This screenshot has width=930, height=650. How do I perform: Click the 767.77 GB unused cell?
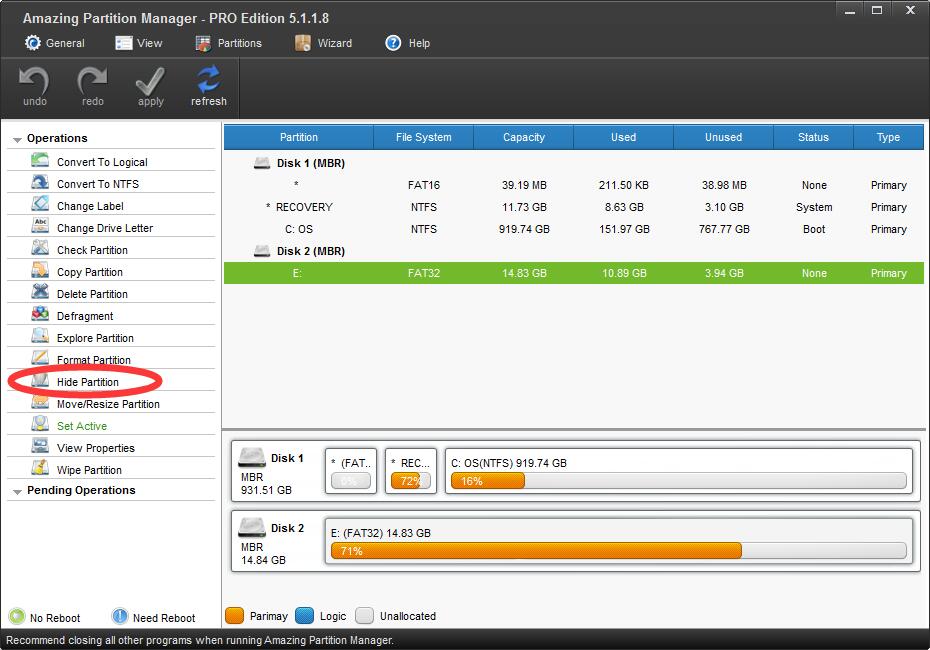coord(724,229)
